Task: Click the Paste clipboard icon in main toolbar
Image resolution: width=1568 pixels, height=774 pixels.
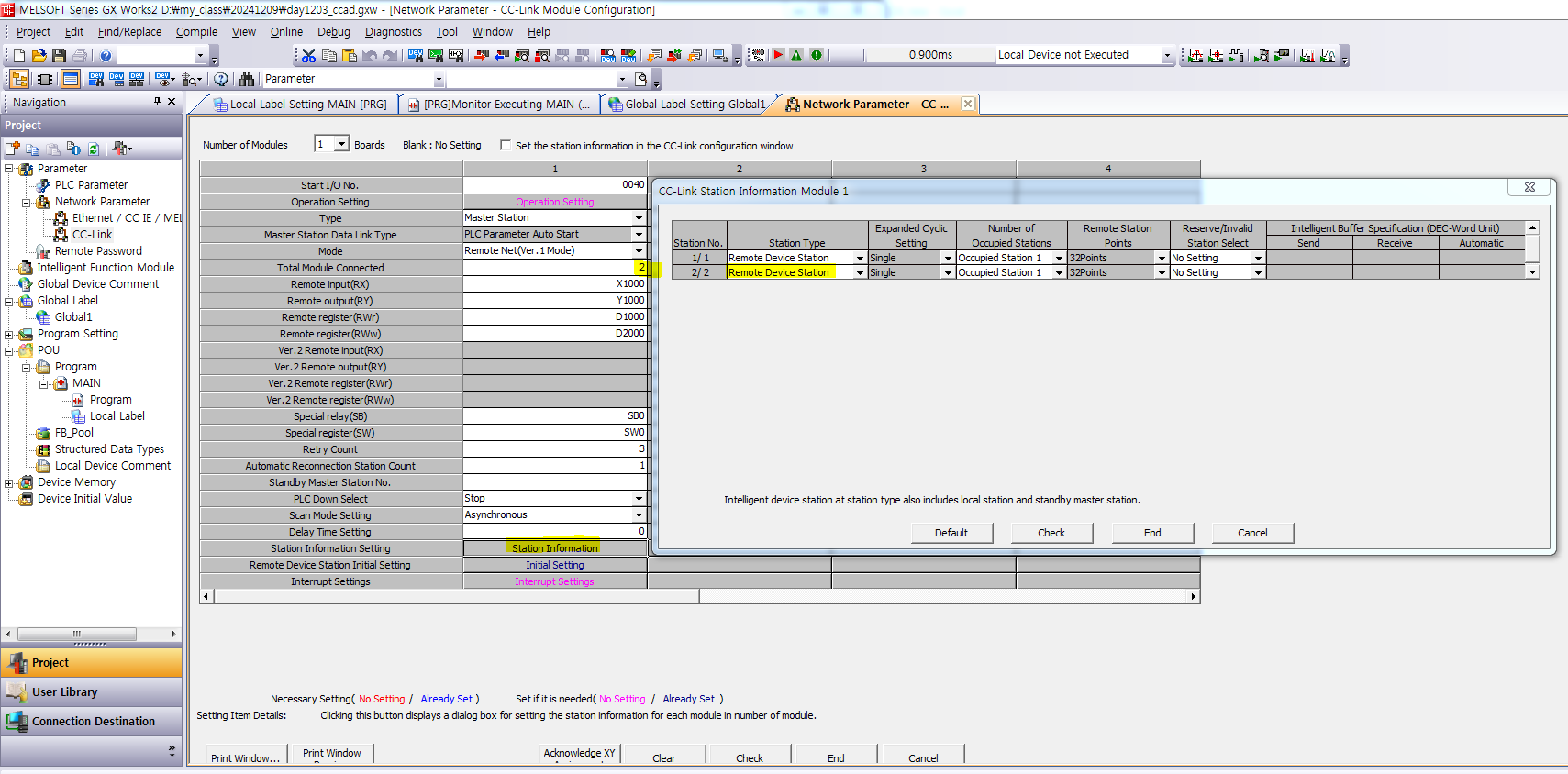Action: click(350, 55)
